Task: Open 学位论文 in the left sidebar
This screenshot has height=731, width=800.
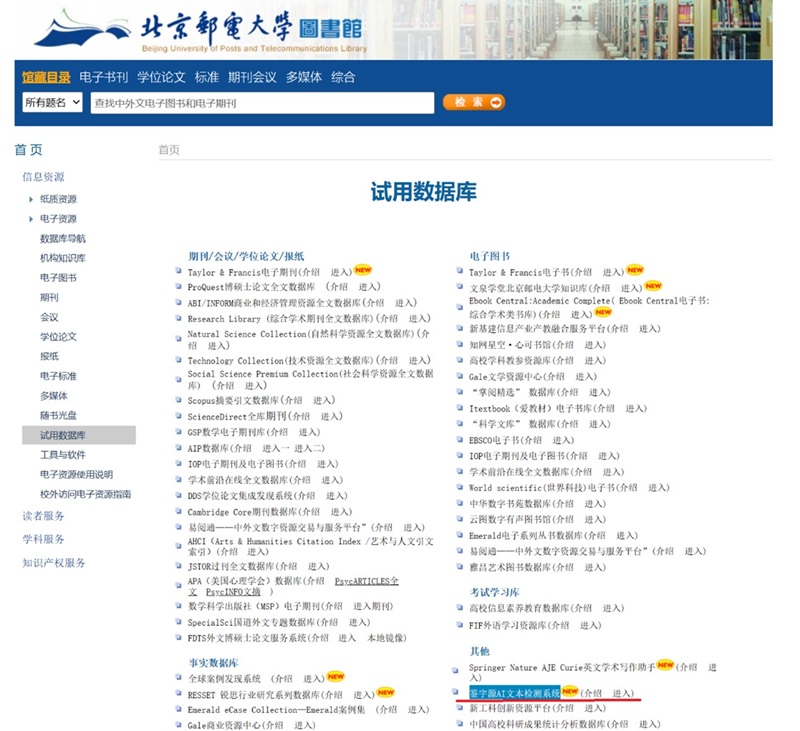Action: coord(58,337)
